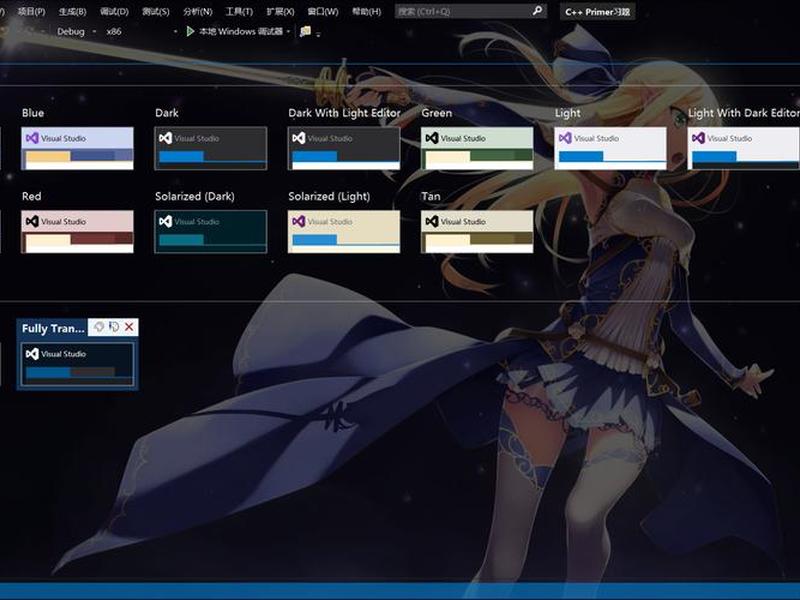Click the Tan label text
The width and height of the screenshot is (800, 600).
click(x=431, y=196)
